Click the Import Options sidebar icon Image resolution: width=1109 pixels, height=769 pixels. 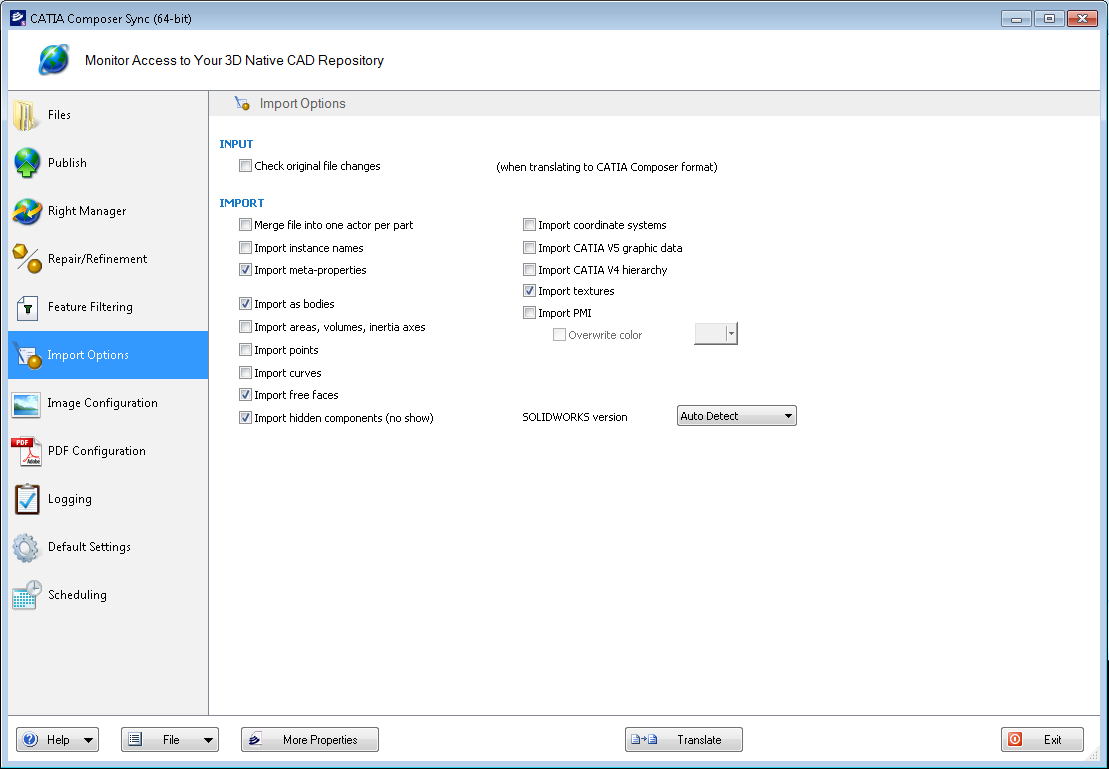click(x=27, y=356)
